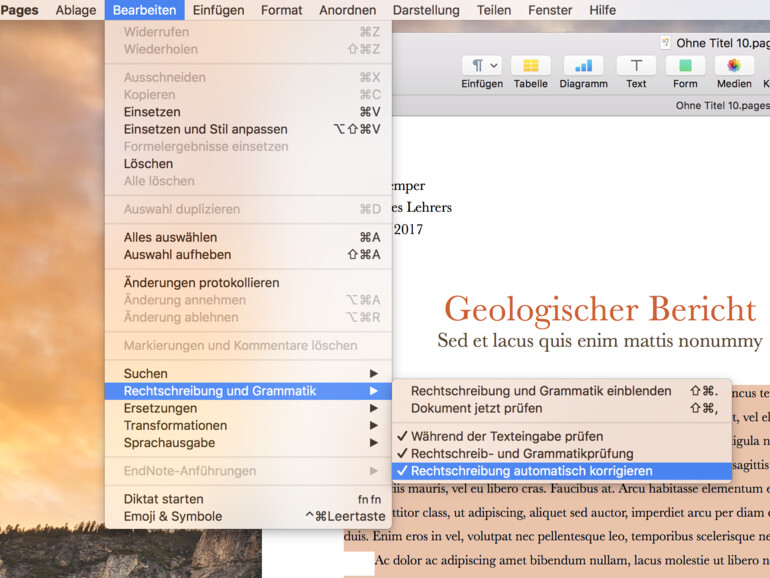
Task: Expand the Transformationen submenu
Action: (x=248, y=425)
